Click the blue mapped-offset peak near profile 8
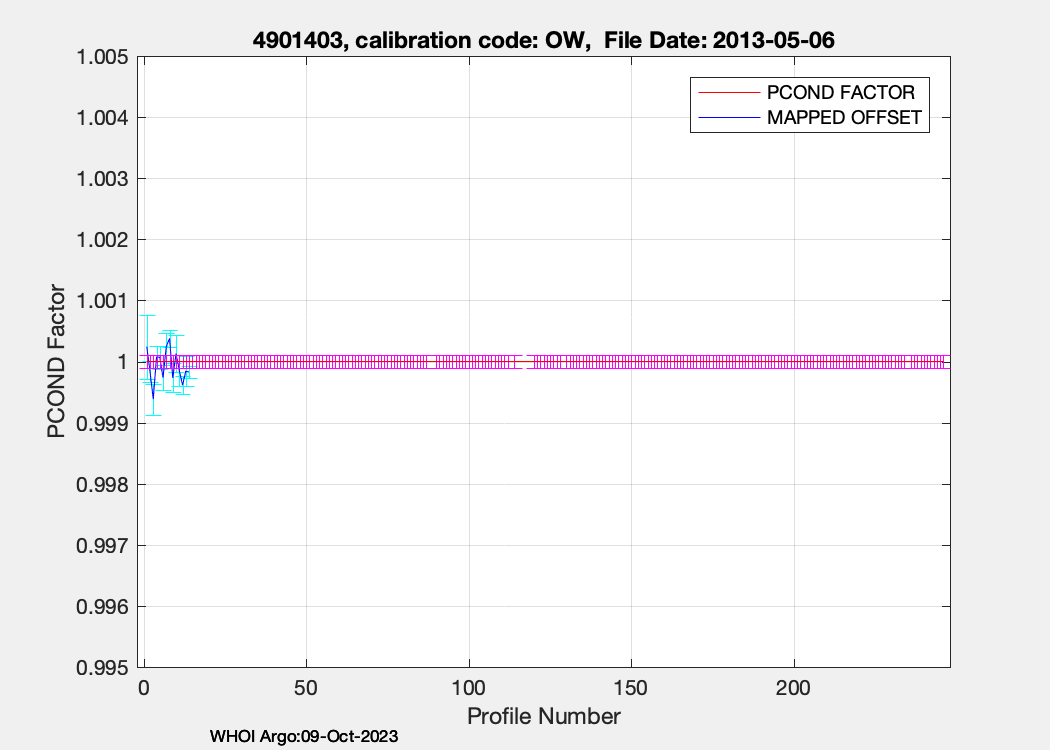Viewport: 1050px width, 750px height. point(169,340)
